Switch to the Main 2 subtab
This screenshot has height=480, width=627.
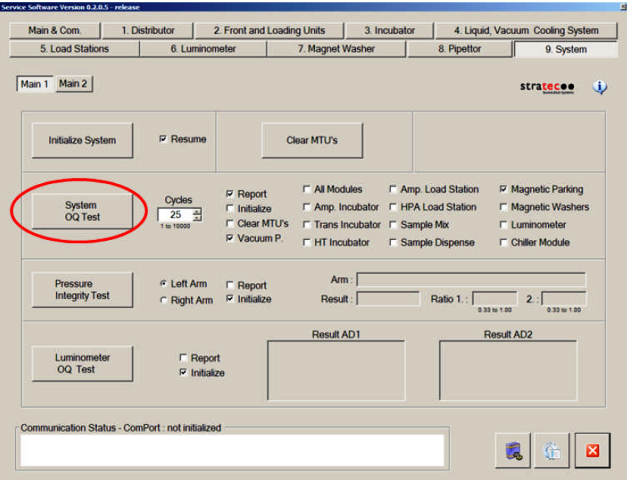pos(73,84)
